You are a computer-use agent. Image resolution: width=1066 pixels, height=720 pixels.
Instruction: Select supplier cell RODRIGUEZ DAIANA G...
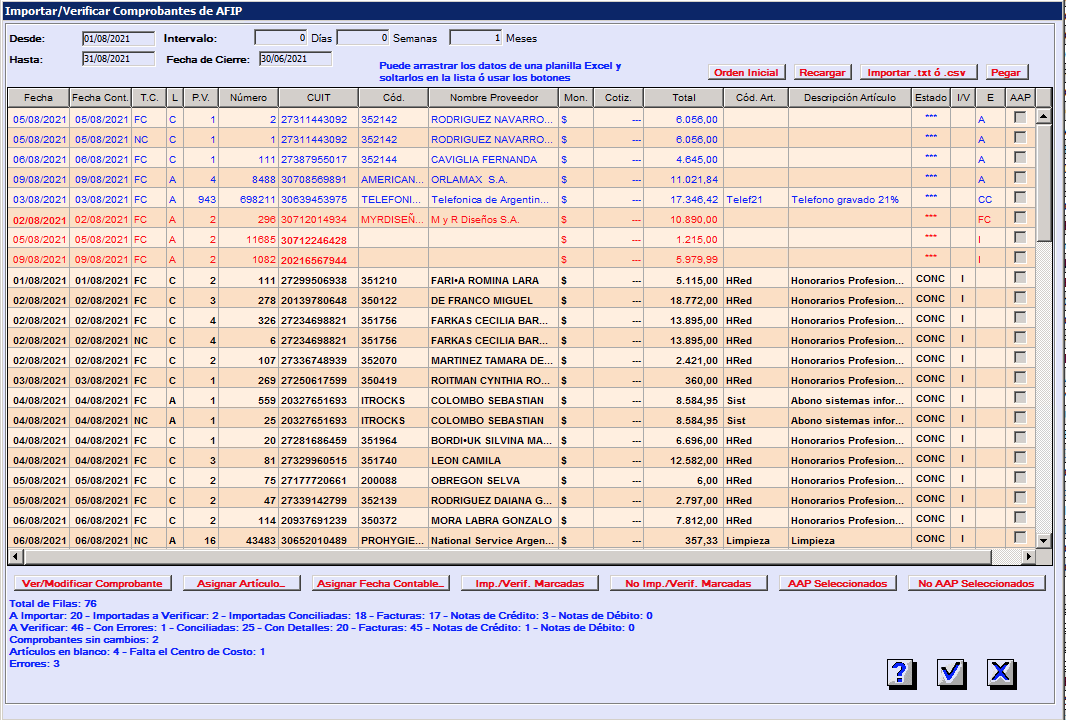coord(494,500)
